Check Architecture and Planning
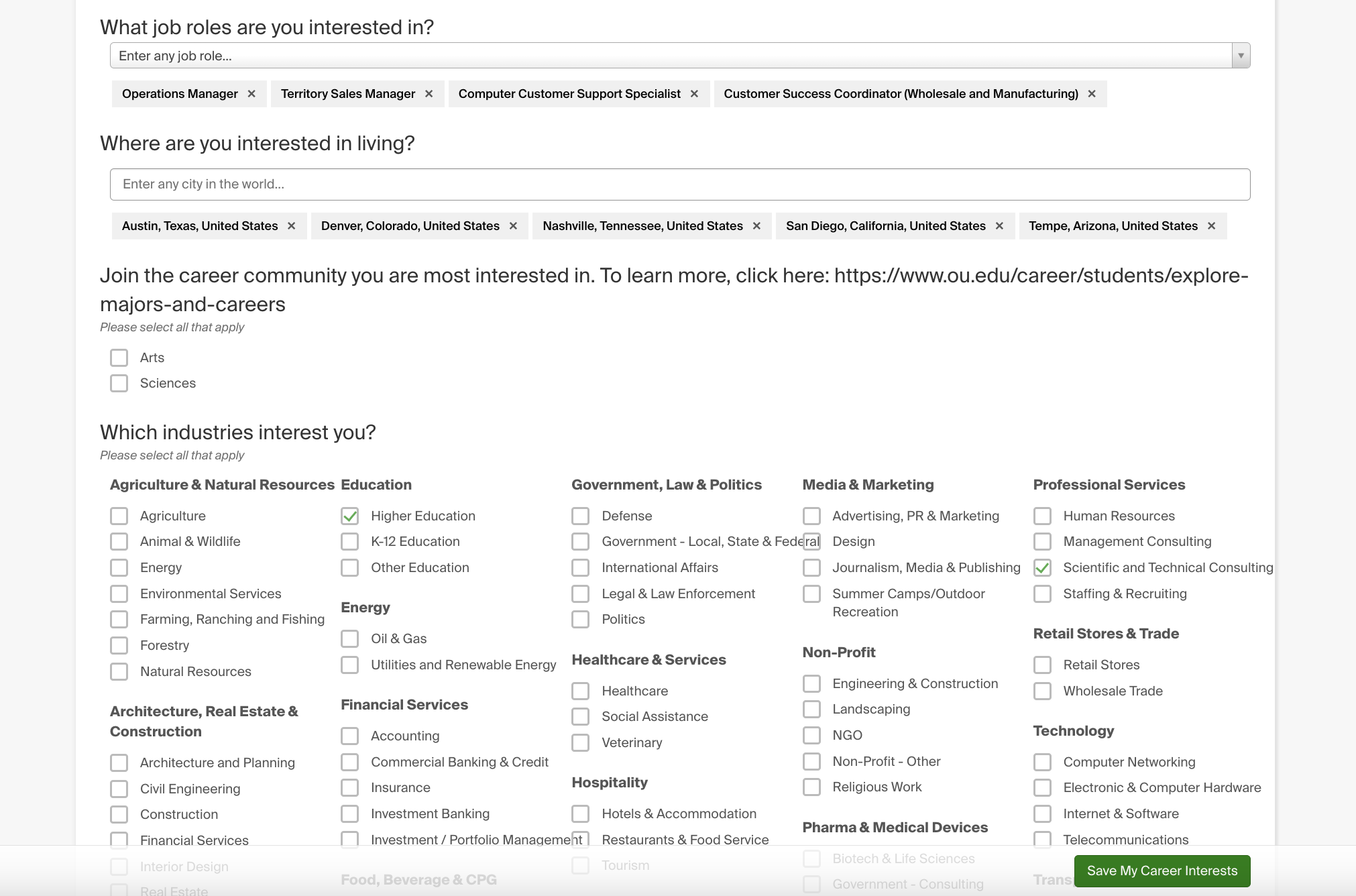 pyautogui.click(x=119, y=763)
